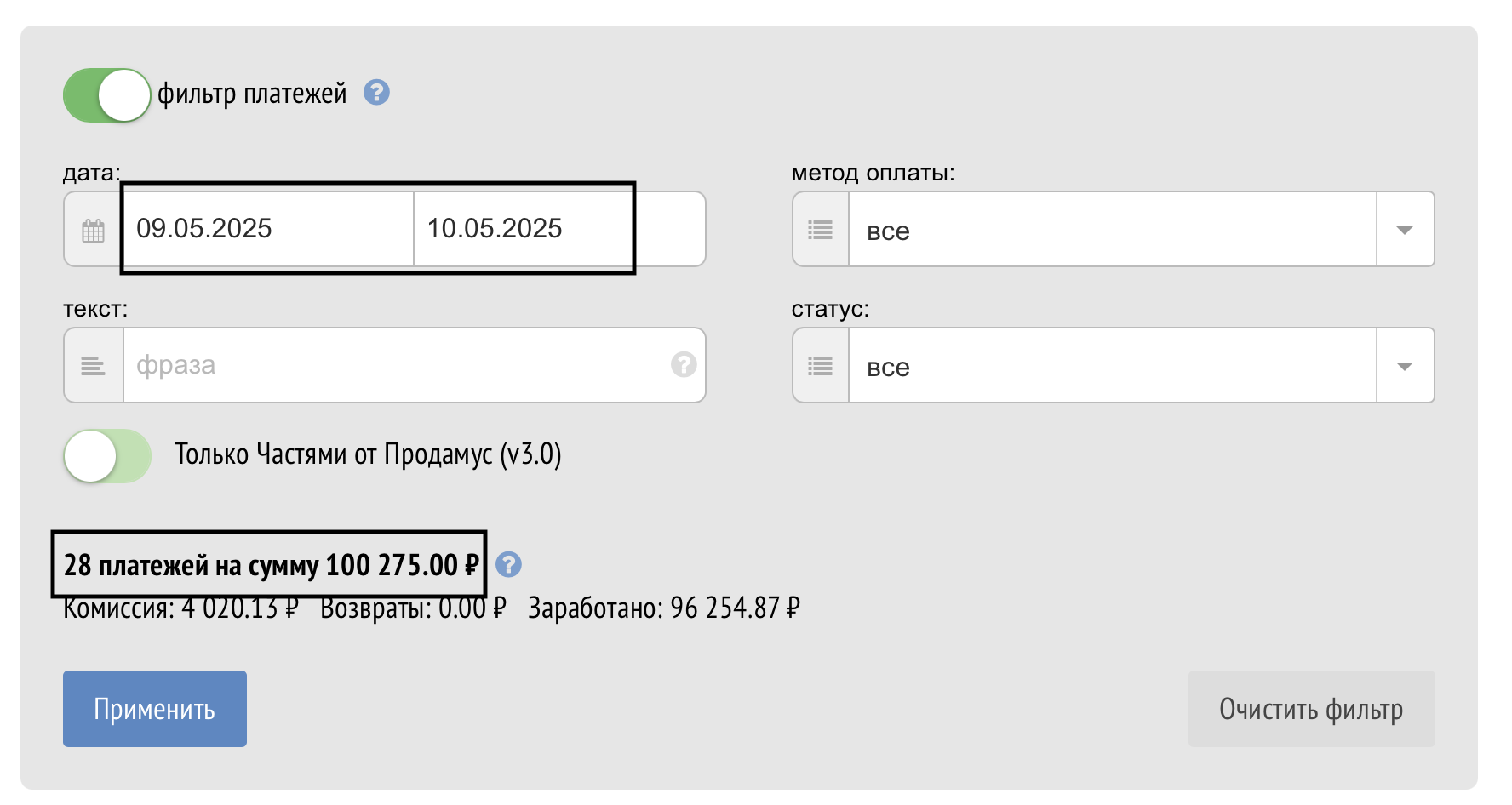
Task: Toggle the фильтр платежей switch
Action: click(x=107, y=95)
